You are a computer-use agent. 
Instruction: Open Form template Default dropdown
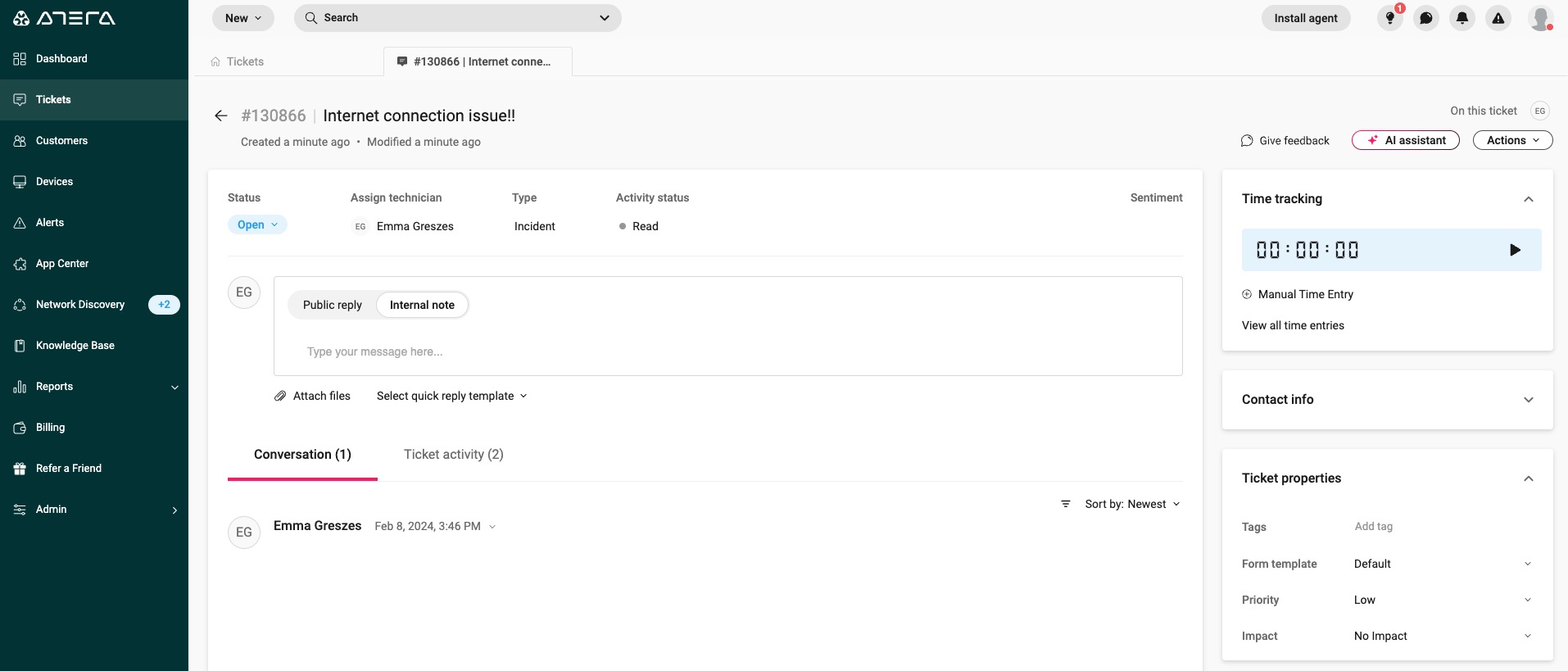click(1443, 564)
